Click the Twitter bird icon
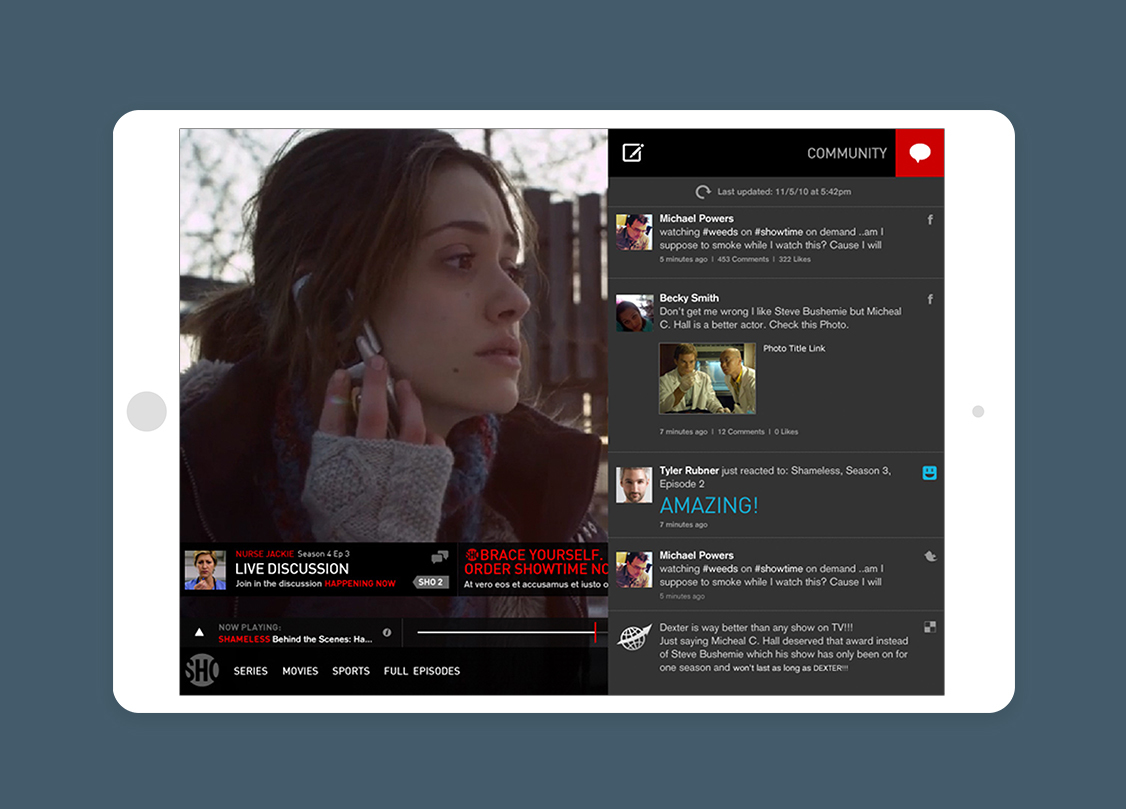Screen dimensions: 1126x809 click(930, 556)
